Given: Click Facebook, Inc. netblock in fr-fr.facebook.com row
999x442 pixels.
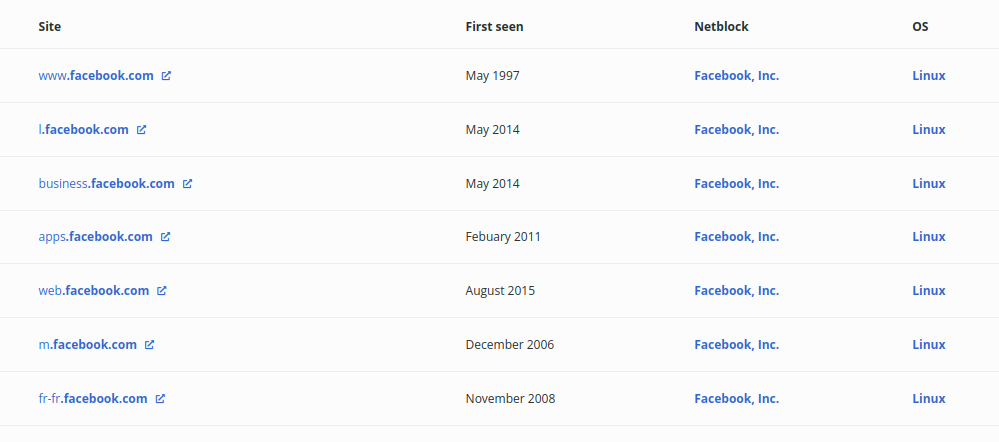Looking at the screenshot, I should click(x=736, y=399).
